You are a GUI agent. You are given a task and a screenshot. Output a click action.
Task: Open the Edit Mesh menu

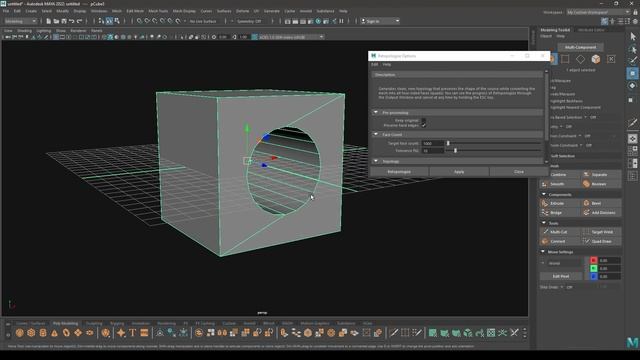pos(135,11)
